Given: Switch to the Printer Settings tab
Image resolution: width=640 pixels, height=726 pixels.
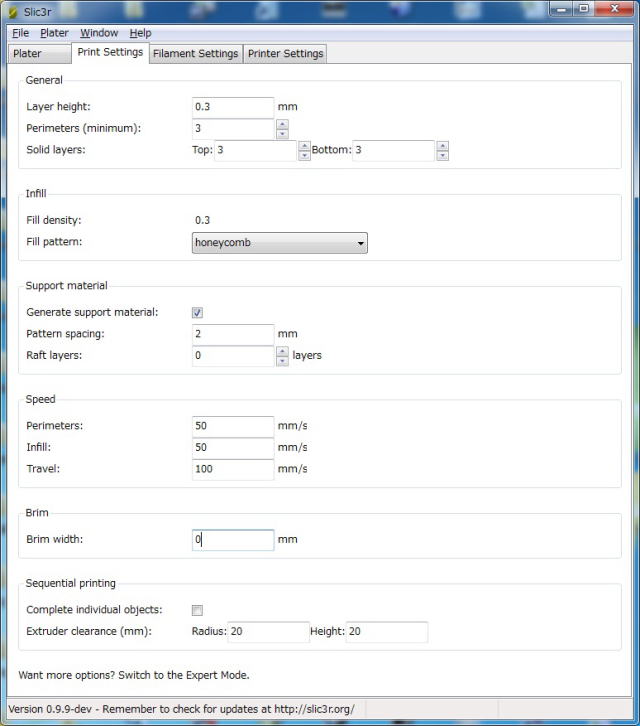Looking at the screenshot, I should coord(285,54).
